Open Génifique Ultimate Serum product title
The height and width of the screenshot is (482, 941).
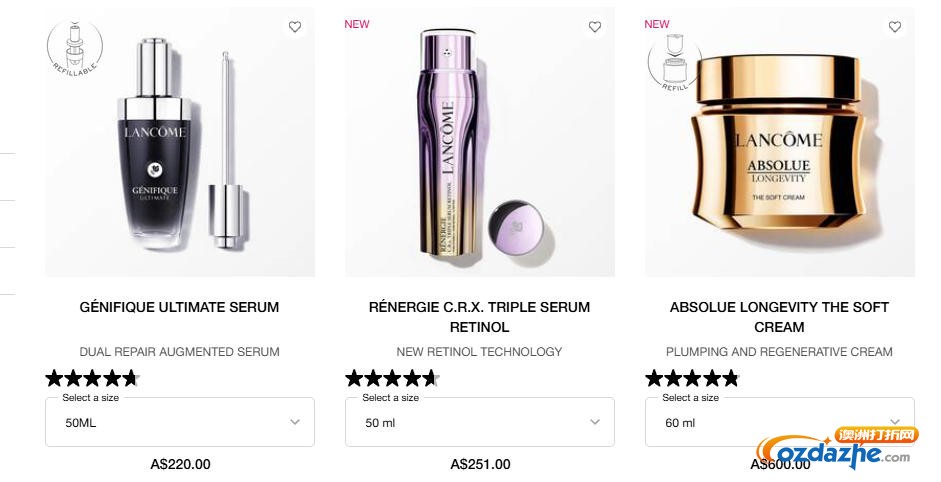coord(179,307)
